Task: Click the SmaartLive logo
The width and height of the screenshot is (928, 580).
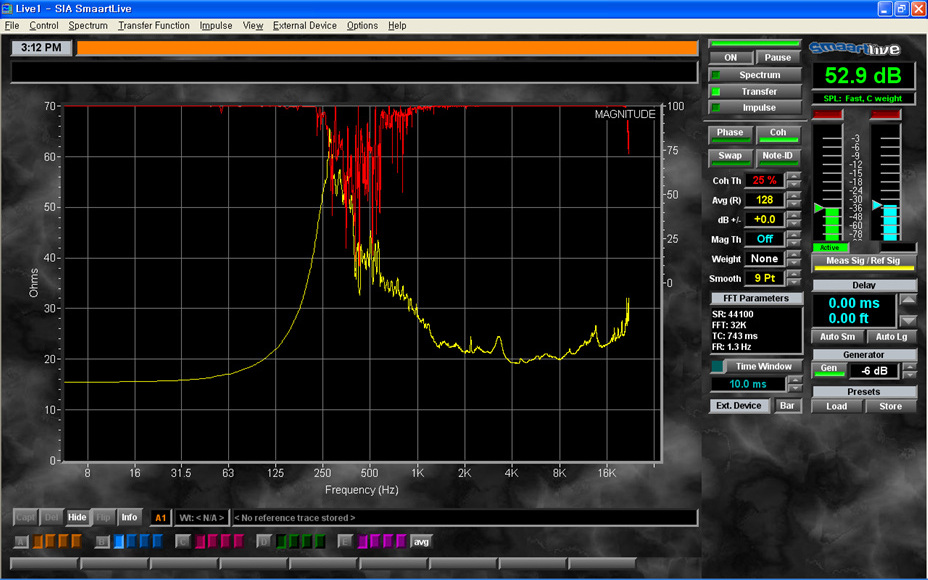Action: pyautogui.click(x=855, y=48)
